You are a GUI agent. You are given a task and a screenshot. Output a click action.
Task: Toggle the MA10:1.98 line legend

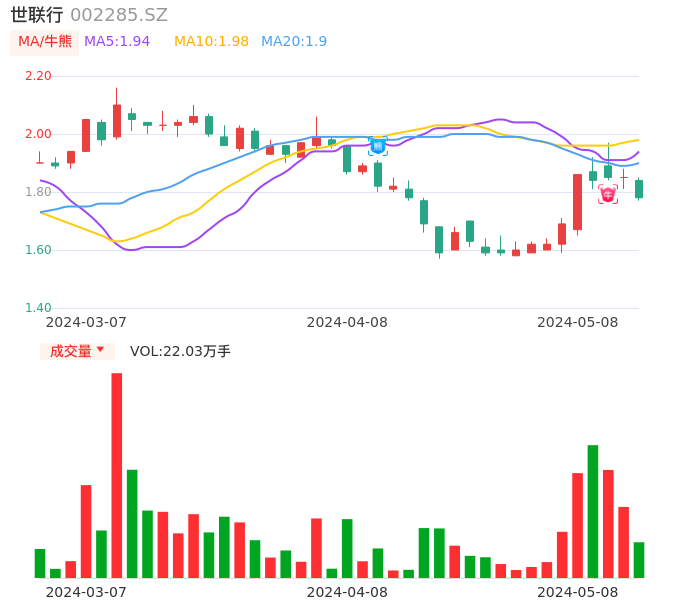[211, 42]
